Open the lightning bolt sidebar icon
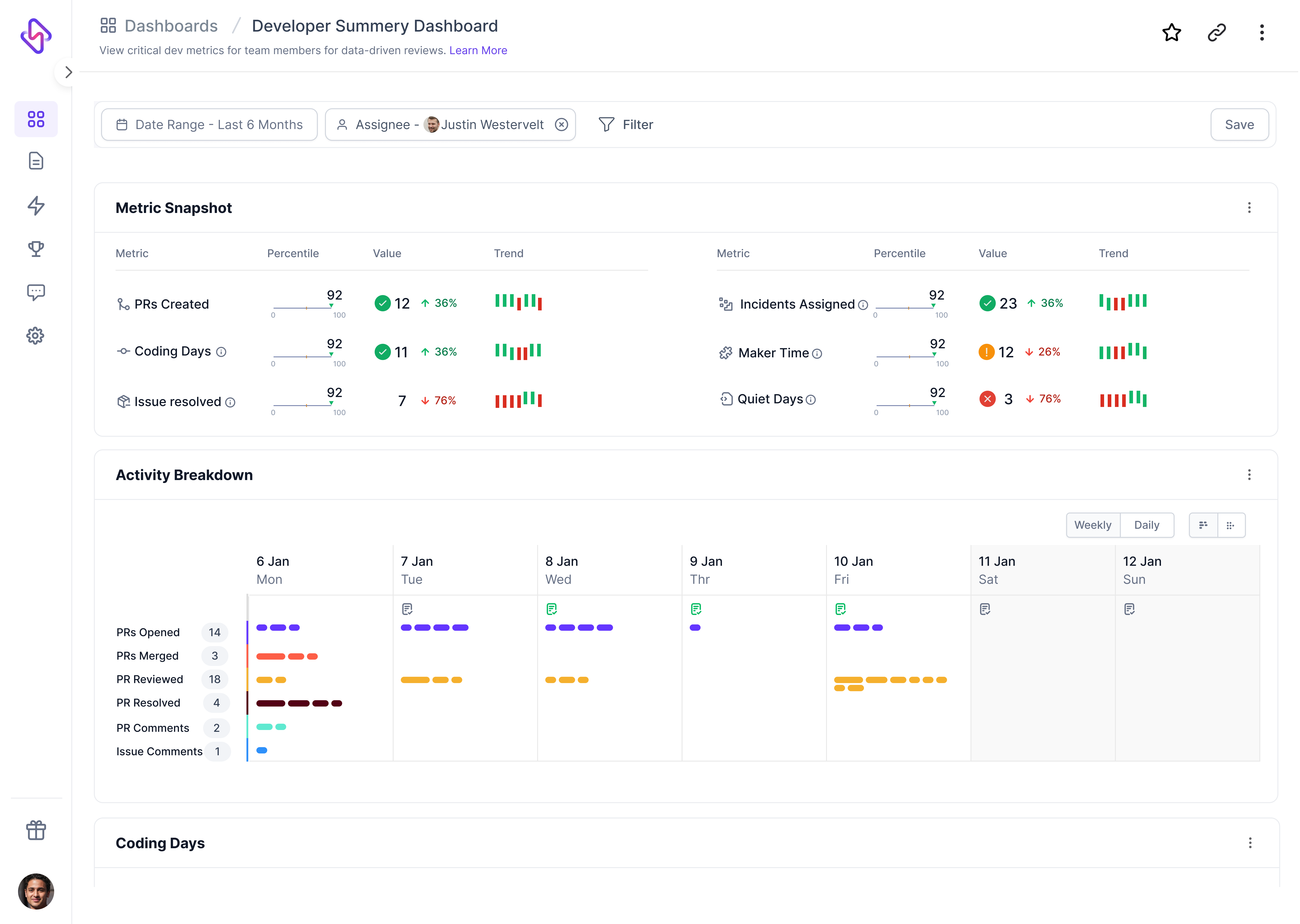1300x924 pixels. 36,206
